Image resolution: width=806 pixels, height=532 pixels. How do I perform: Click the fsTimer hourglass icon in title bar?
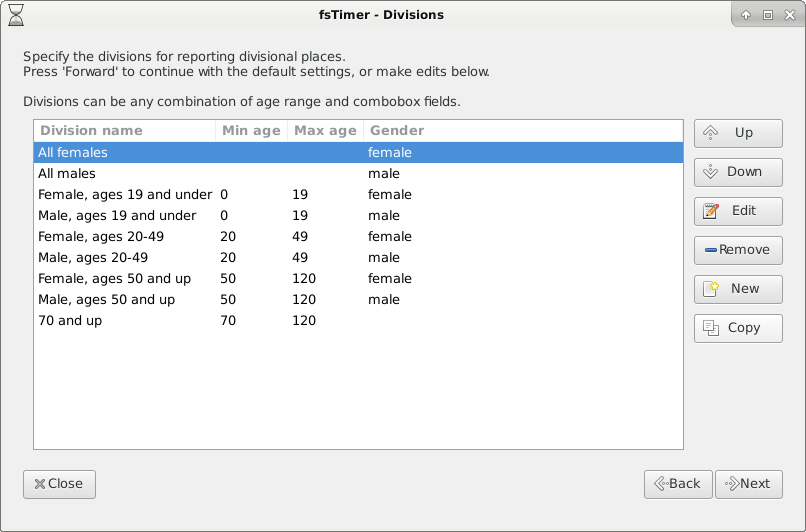(16, 15)
